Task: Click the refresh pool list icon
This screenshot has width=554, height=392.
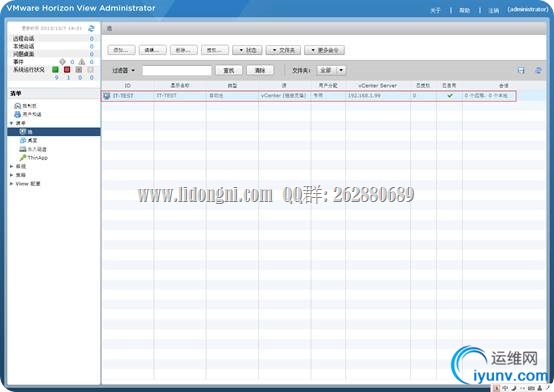Action: click(x=538, y=70)
